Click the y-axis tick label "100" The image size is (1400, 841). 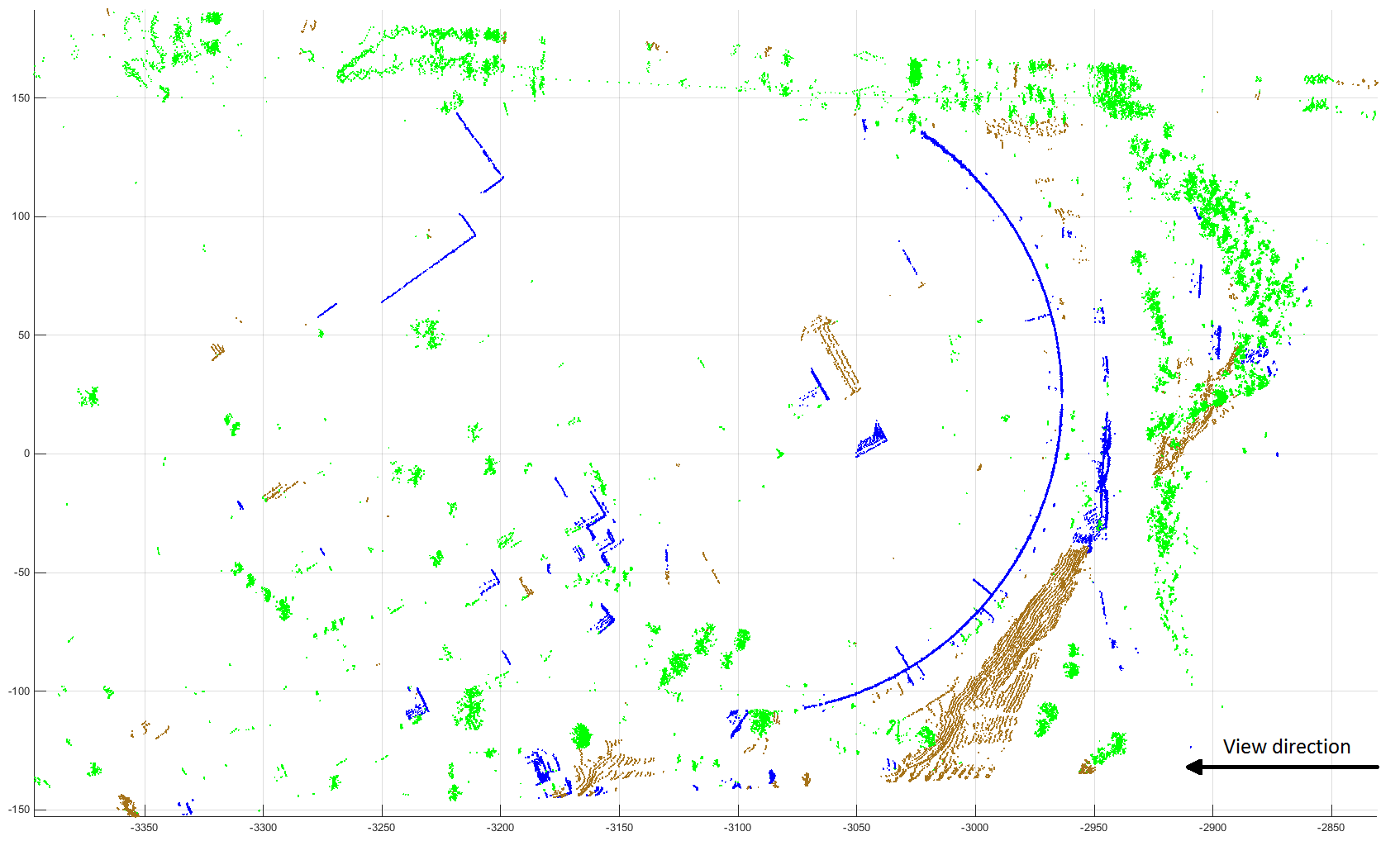21,216
